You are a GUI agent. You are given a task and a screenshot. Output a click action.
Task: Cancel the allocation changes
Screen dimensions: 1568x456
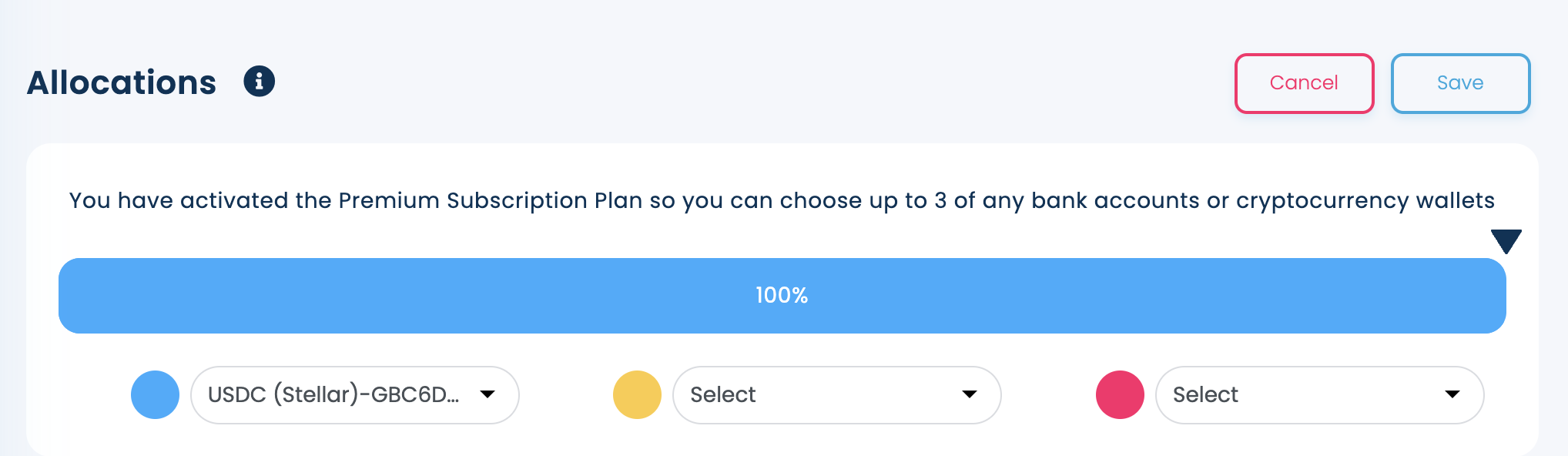(x=1305, y=83)
